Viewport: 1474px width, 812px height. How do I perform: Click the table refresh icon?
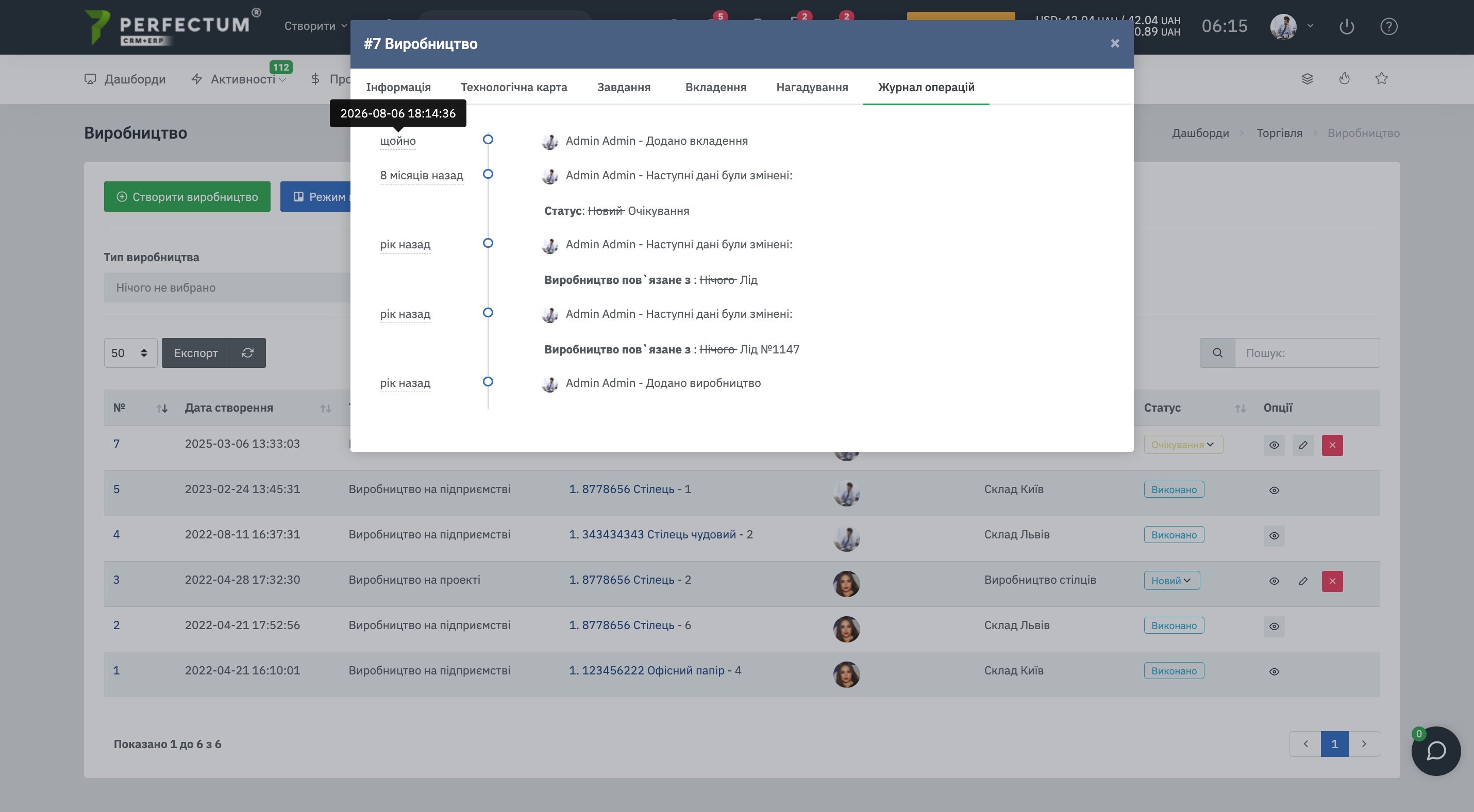(x=248, y=353)
